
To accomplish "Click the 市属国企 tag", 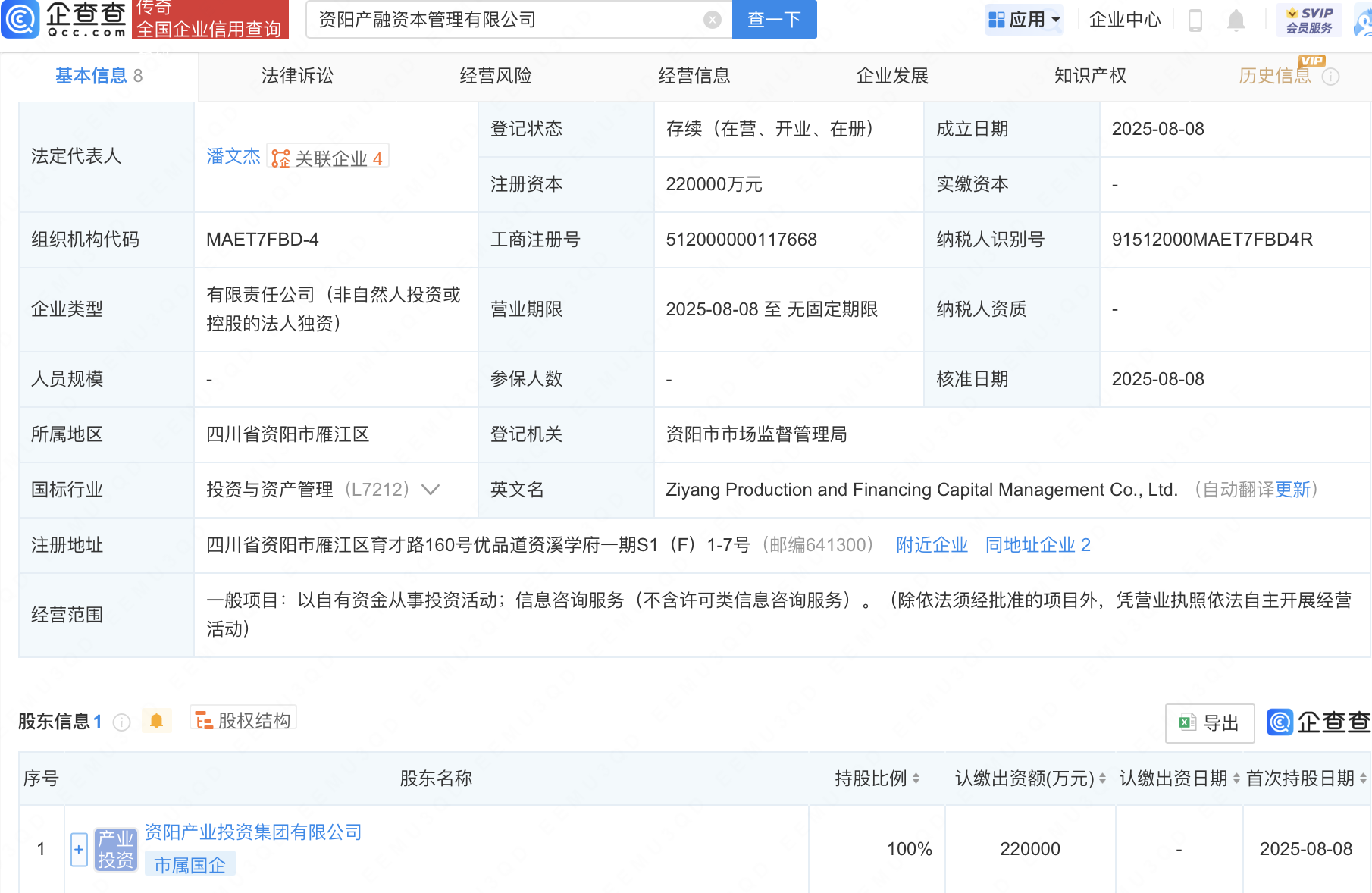I will point(190,865).
